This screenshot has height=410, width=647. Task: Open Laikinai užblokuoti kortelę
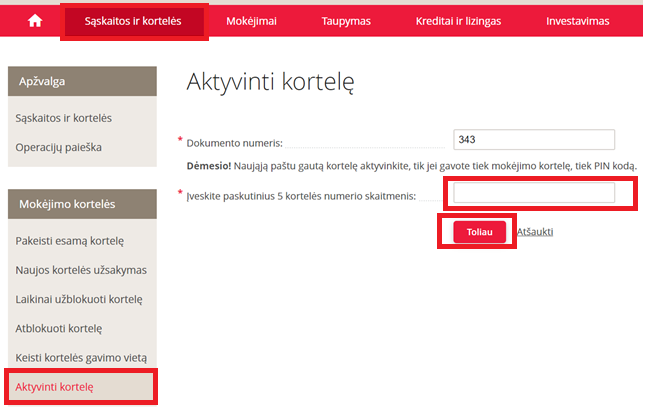(79, 299)
